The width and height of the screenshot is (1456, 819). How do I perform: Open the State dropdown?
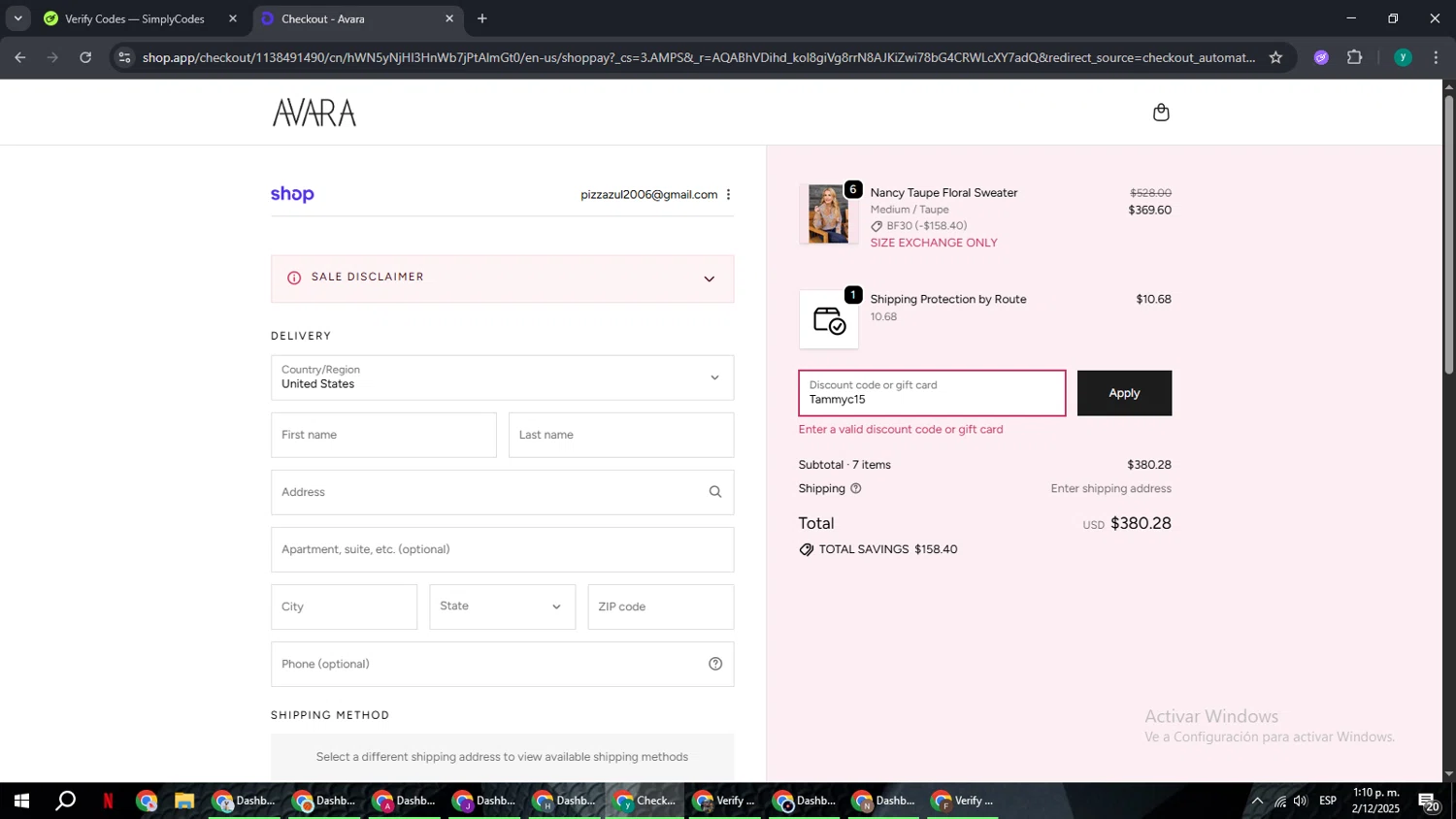coord(502,606)
